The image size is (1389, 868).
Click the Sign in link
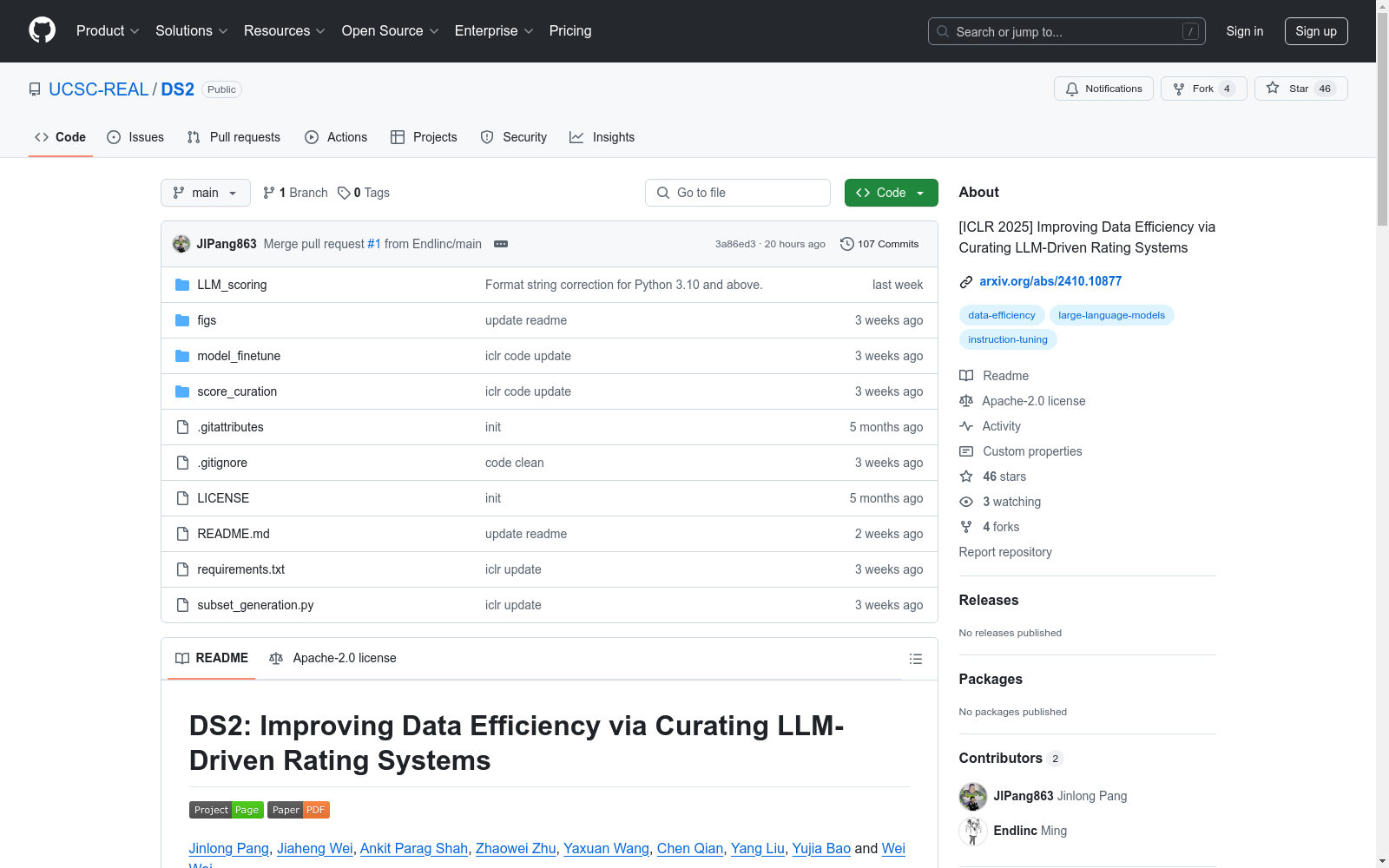[1245, 31]
